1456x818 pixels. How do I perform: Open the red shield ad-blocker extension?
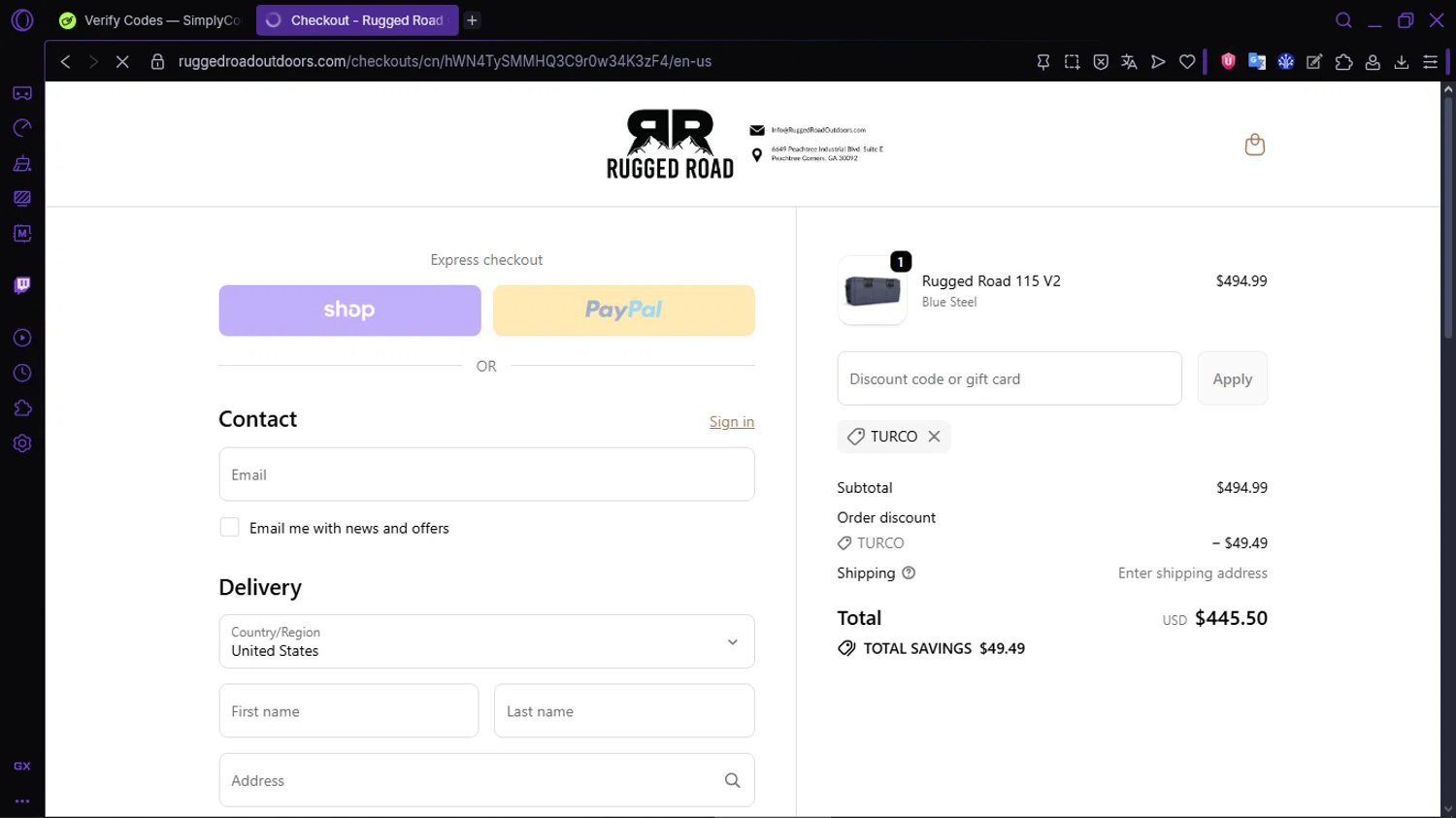(x=1228, y=61)
